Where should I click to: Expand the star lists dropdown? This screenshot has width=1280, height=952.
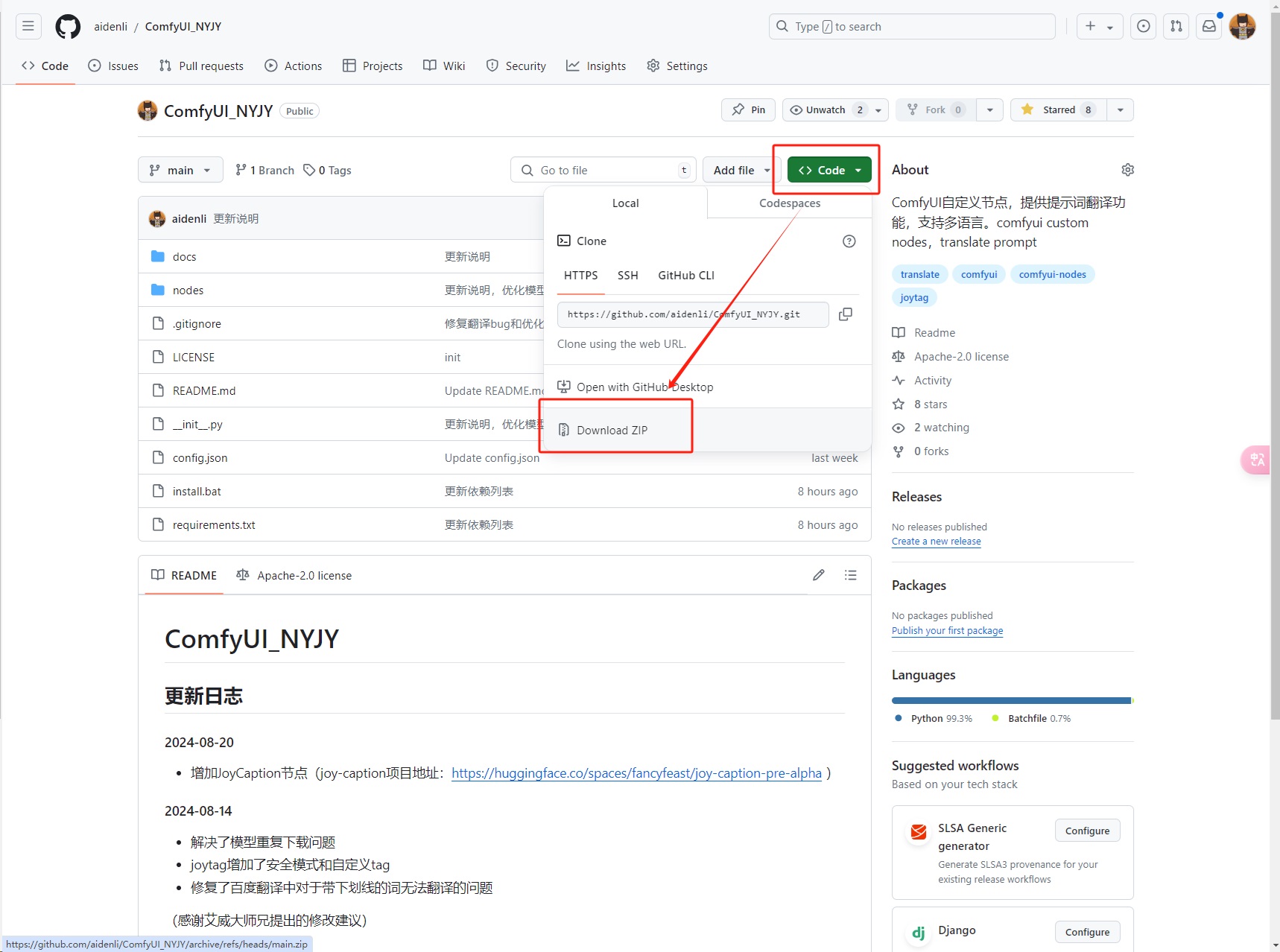click(x=1120, y=110)
